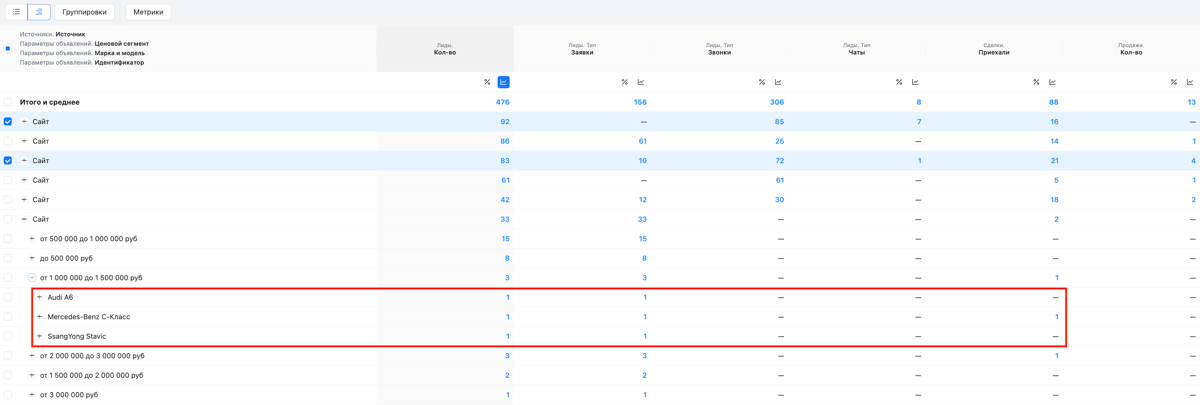
Task: Show chart for the Звонки column
Action: click(778, 82)
